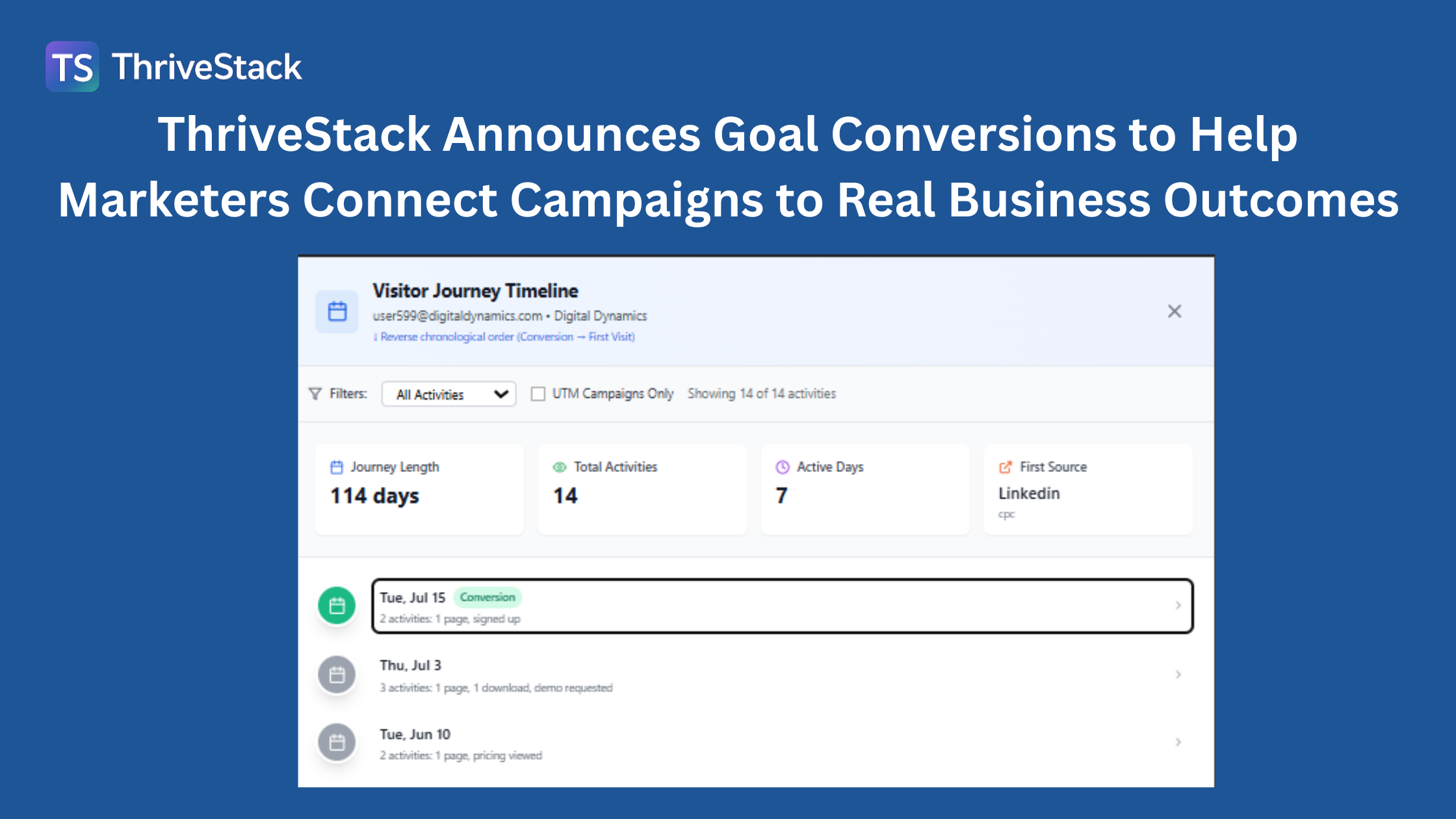Click the green calendar icon for Jul 15
This screenshot has width=1456, height=819.
pos(337,606)
